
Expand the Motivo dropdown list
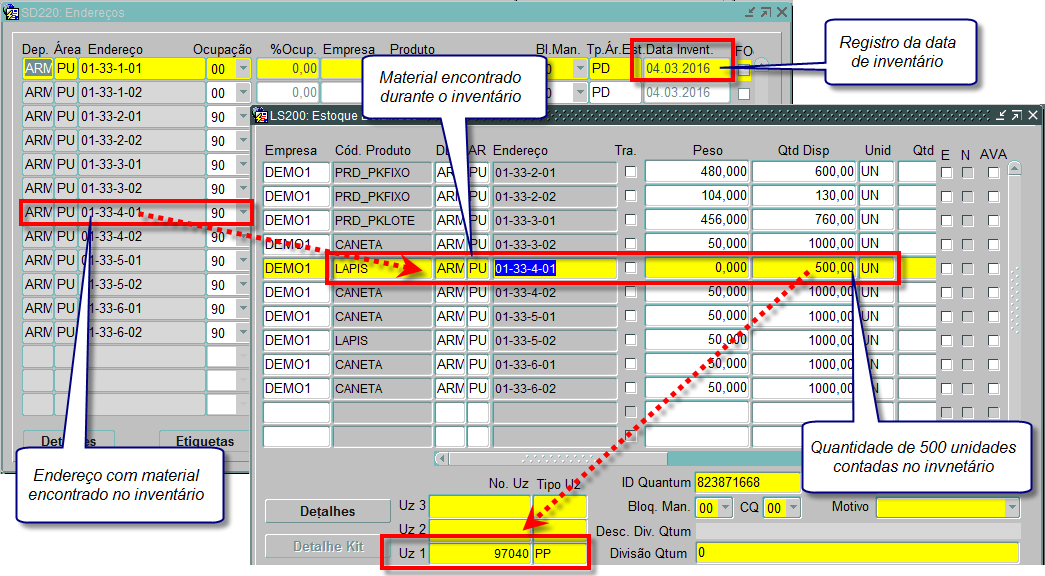pos(1012,508)
